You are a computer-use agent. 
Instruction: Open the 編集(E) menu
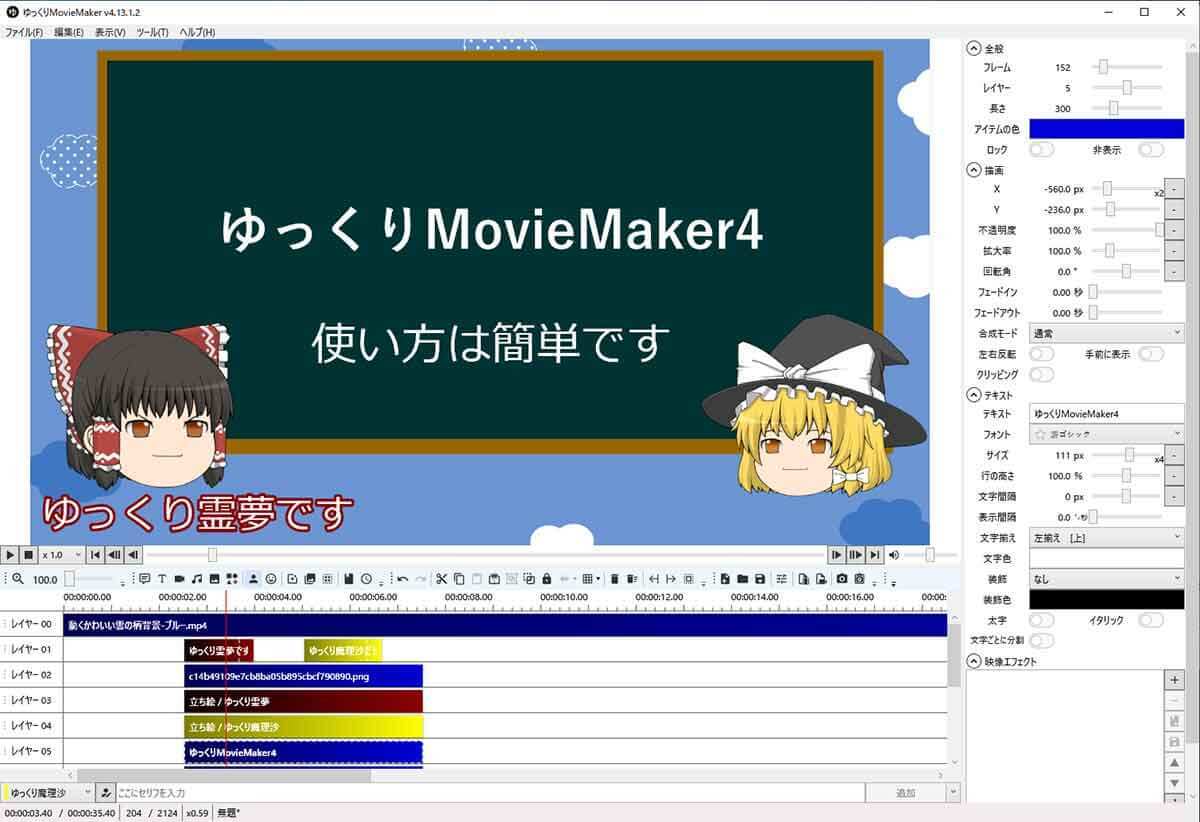[x=69, y=32]
